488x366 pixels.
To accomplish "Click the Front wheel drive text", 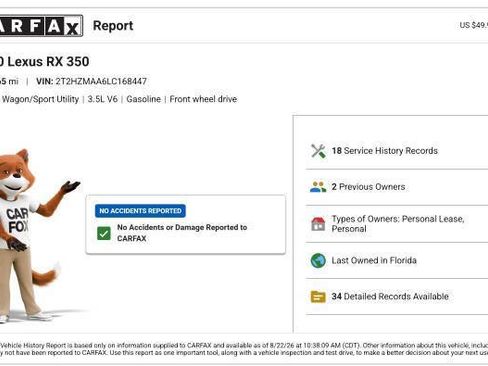I will [x=203, y=99].
